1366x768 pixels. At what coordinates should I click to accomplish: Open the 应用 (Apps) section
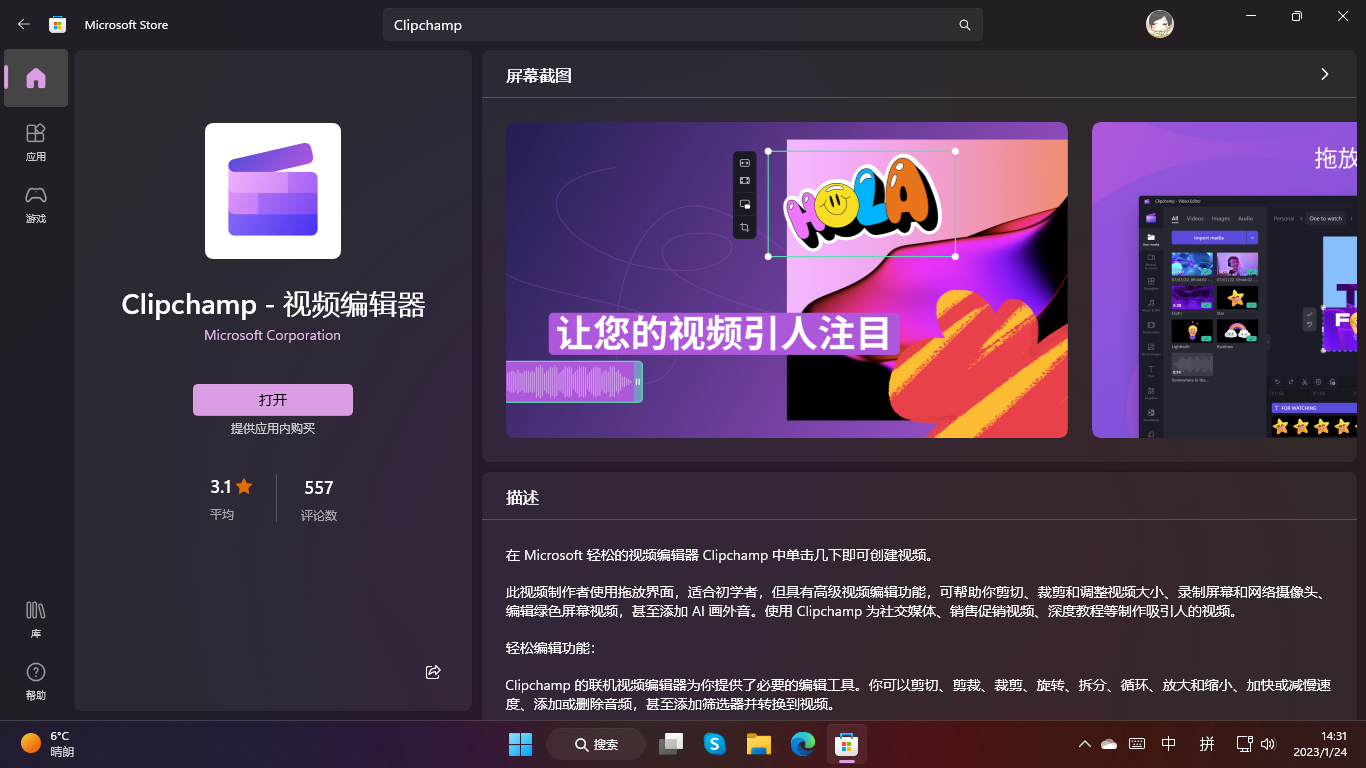point(36,142)
